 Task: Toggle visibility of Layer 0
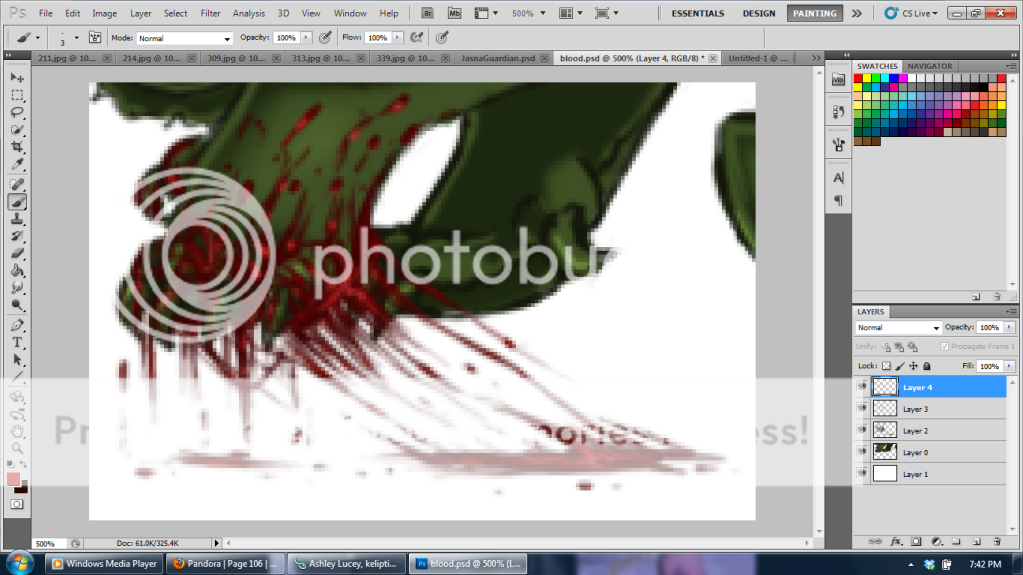(862, 452)
